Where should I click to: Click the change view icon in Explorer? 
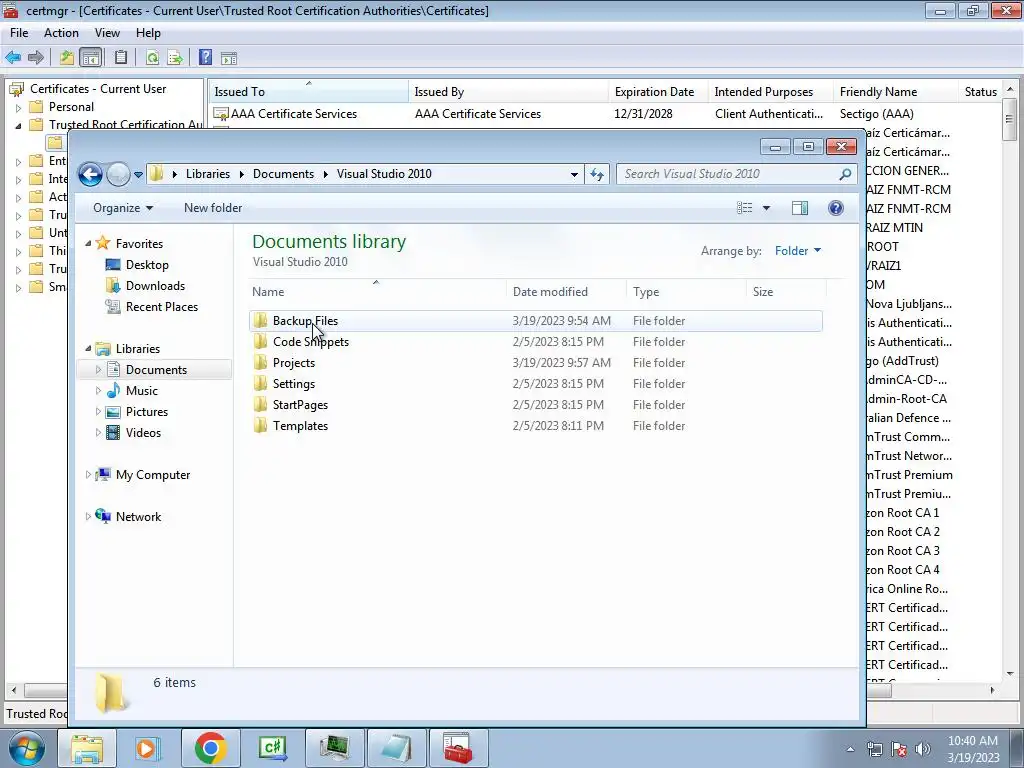[744, 208]
